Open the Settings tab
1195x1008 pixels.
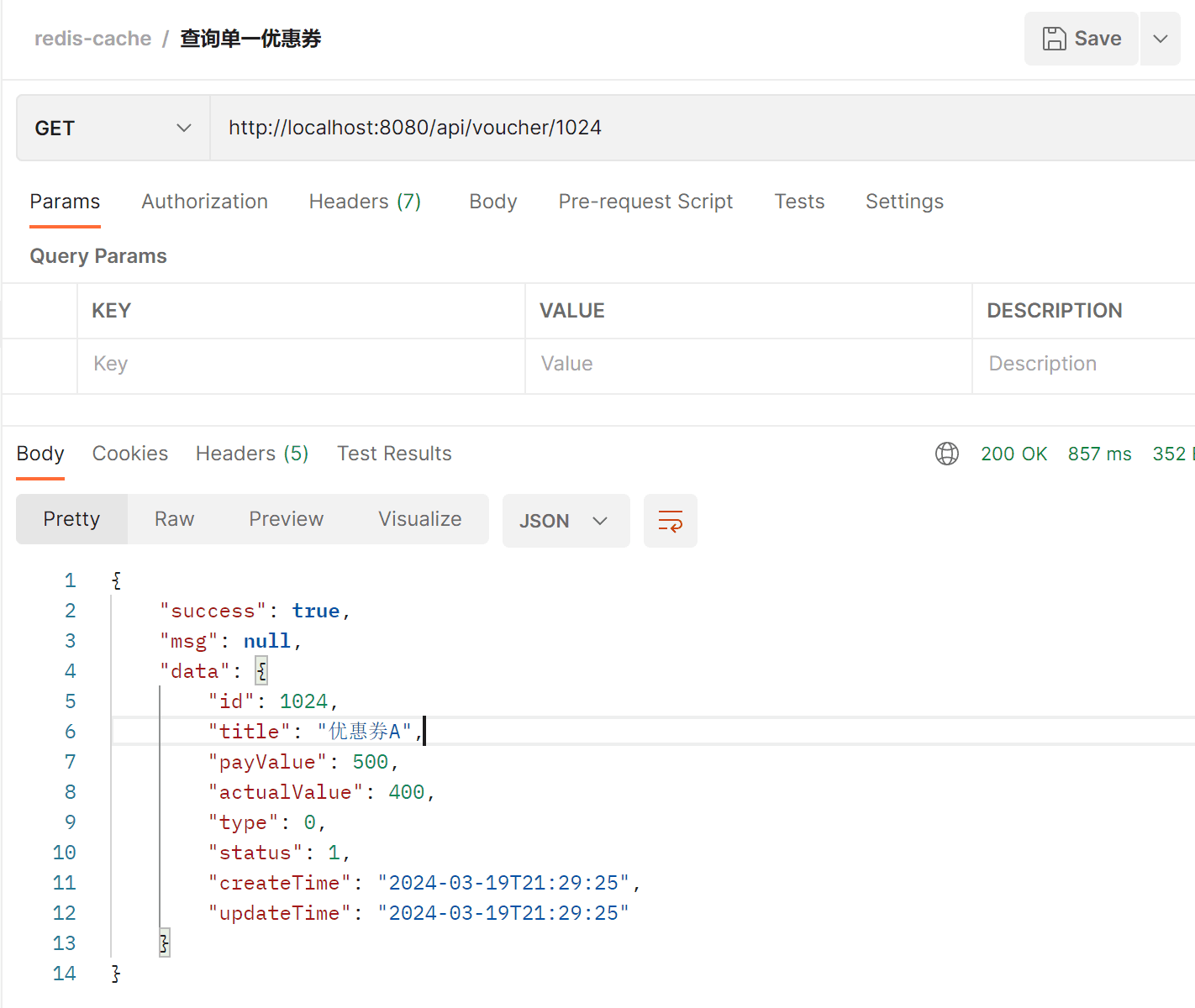coord(904,202)
